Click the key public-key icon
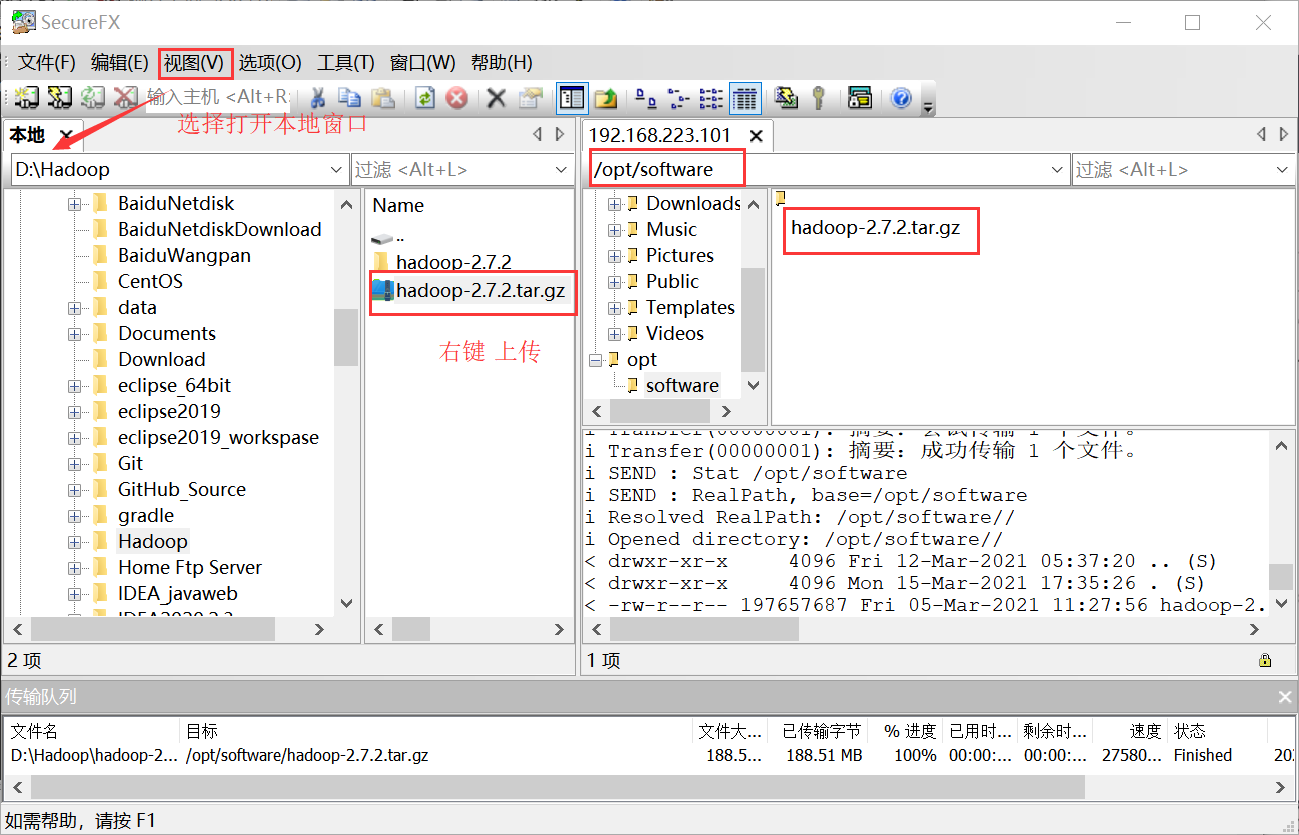This screenshot has height=835, width=1299. (x=818, y=97)
